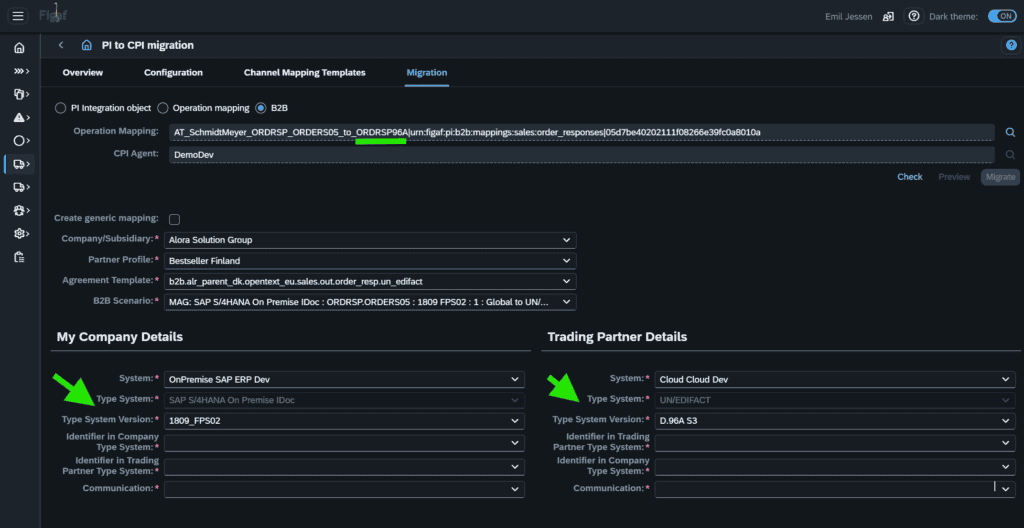This screenshot has width=1024, height=528.
Task: Open the help question mark in header
Action: coord(914,16)
